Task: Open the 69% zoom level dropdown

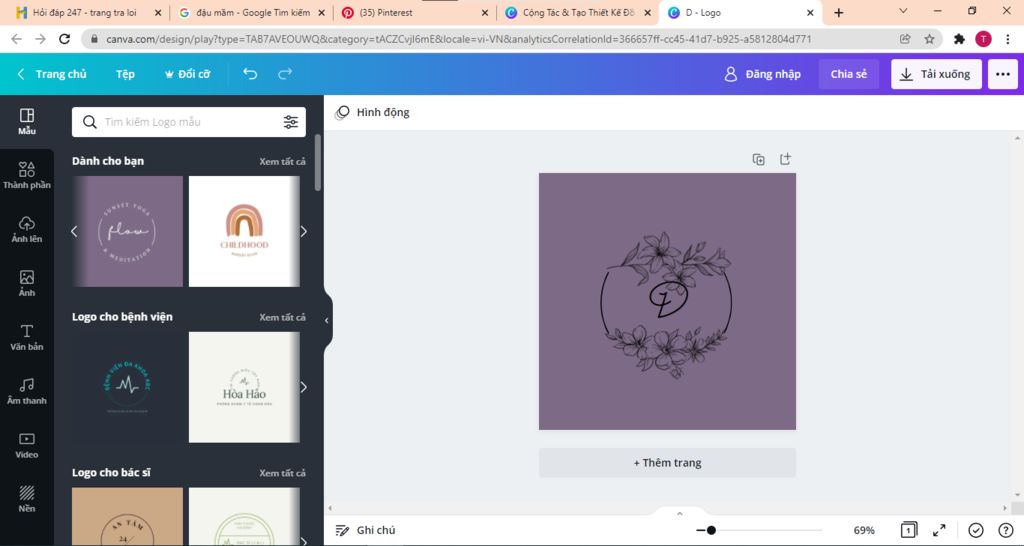Action: click(x=864, y=530)
